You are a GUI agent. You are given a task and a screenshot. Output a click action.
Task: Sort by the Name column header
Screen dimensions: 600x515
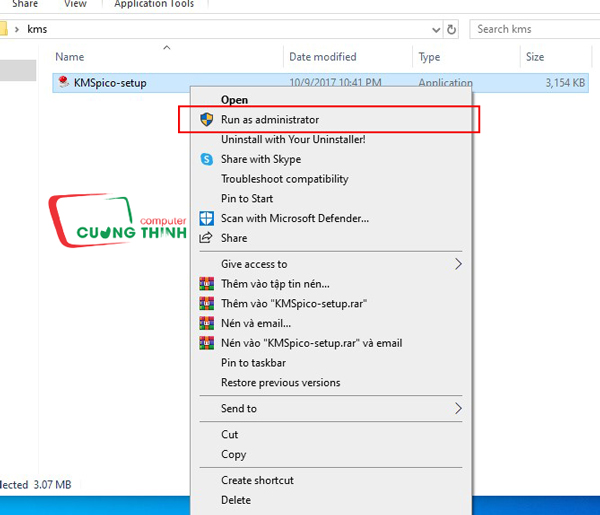tap(70, 57)
